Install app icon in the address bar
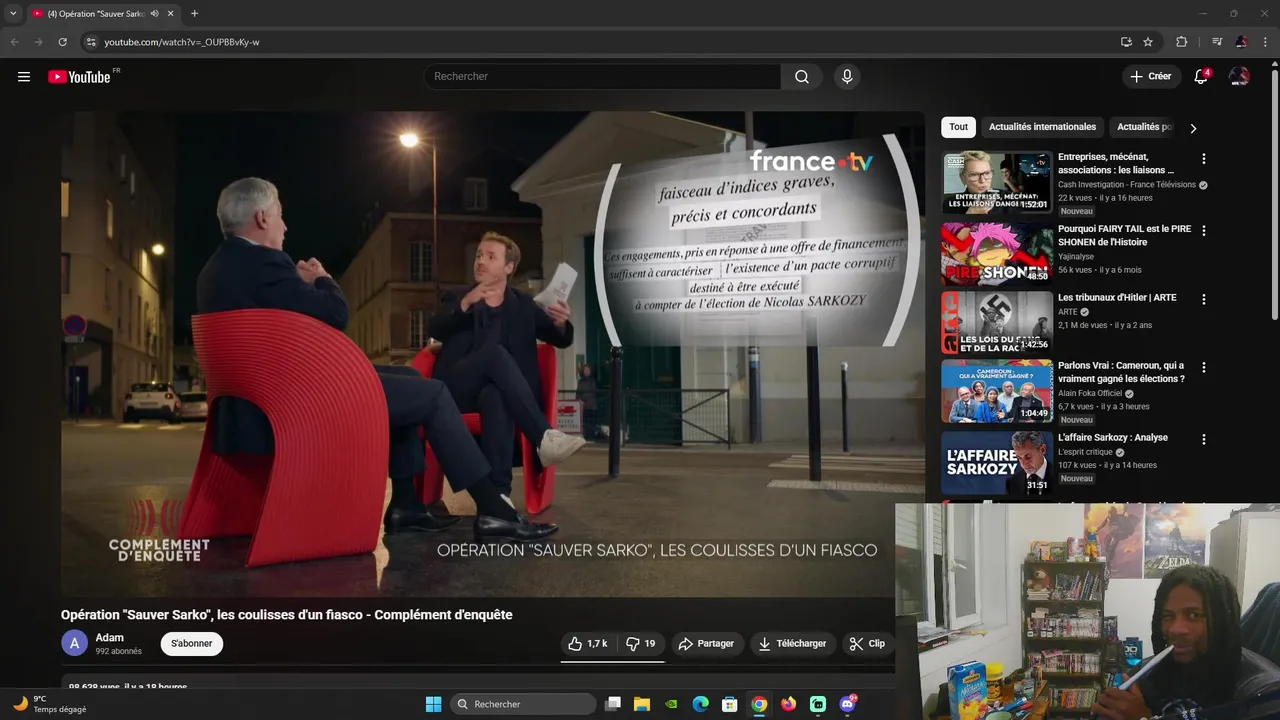The height and width of the screenshot is (720, 1280). point(1126,42)
